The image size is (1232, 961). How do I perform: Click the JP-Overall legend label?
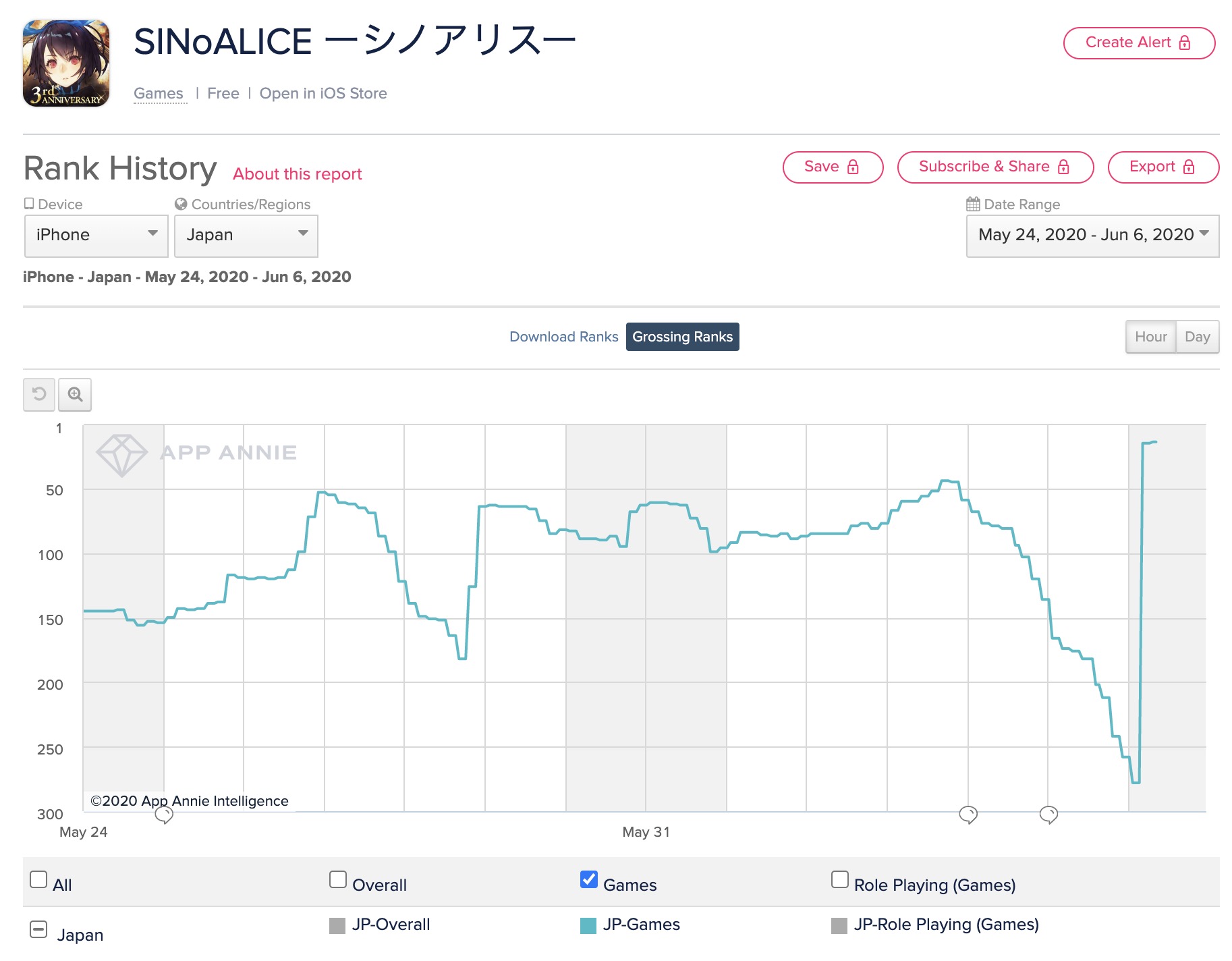tap(391, 925)
